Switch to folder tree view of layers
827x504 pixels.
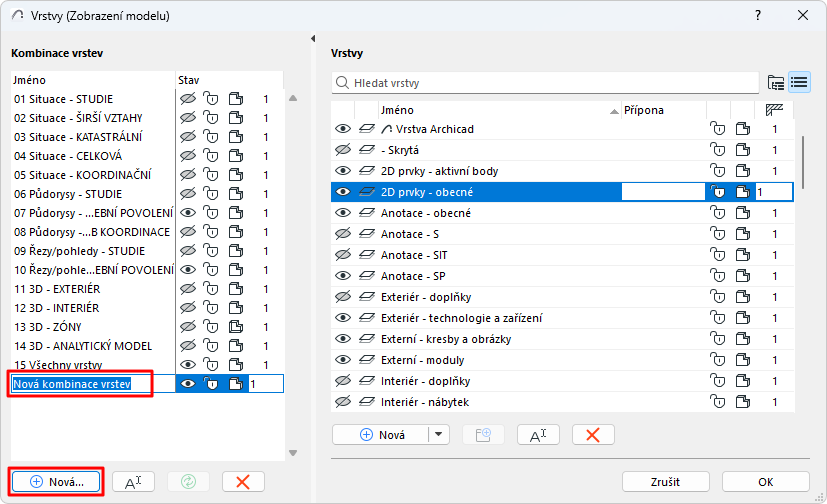(775, 82)
